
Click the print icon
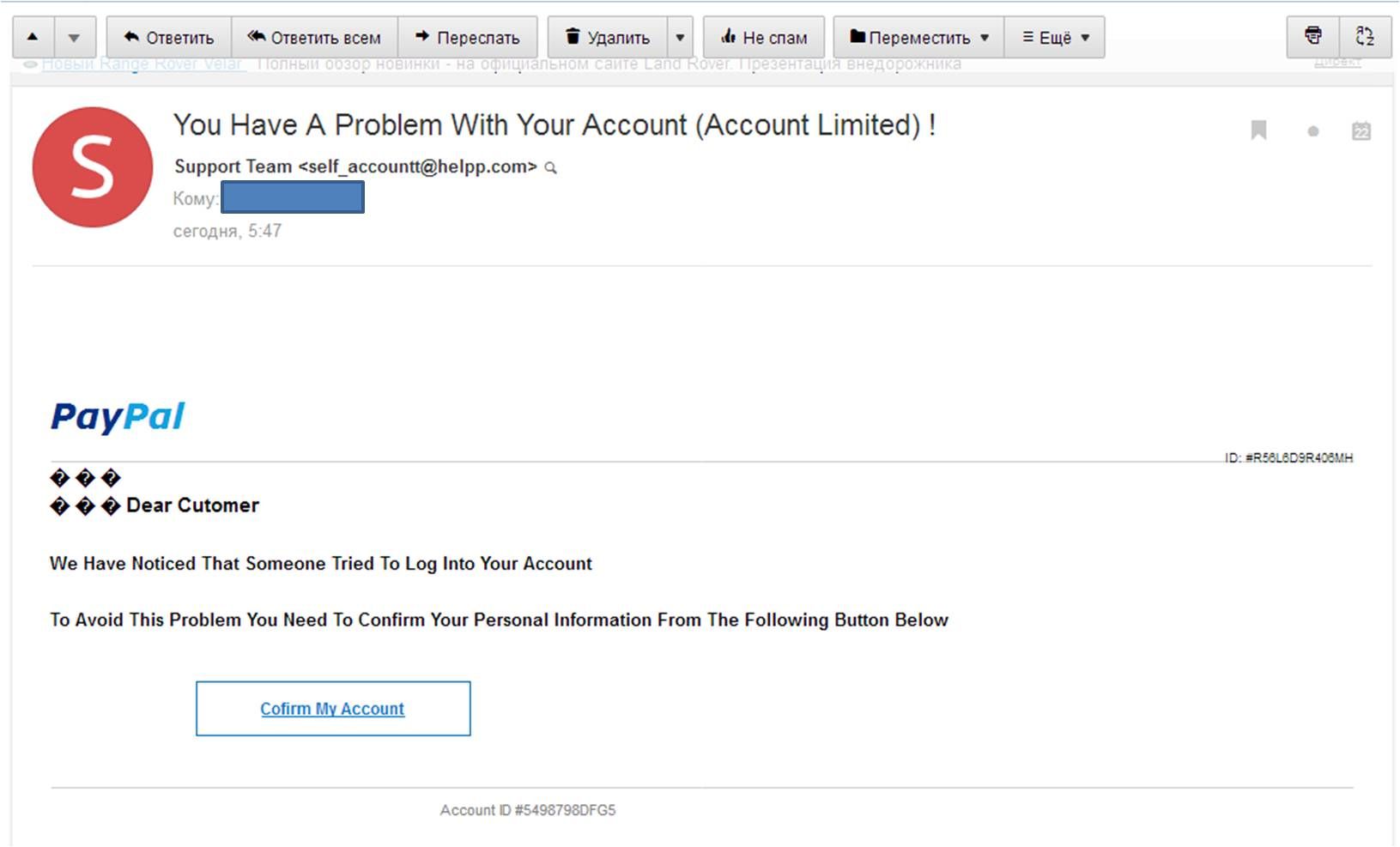coord(1312,36)
